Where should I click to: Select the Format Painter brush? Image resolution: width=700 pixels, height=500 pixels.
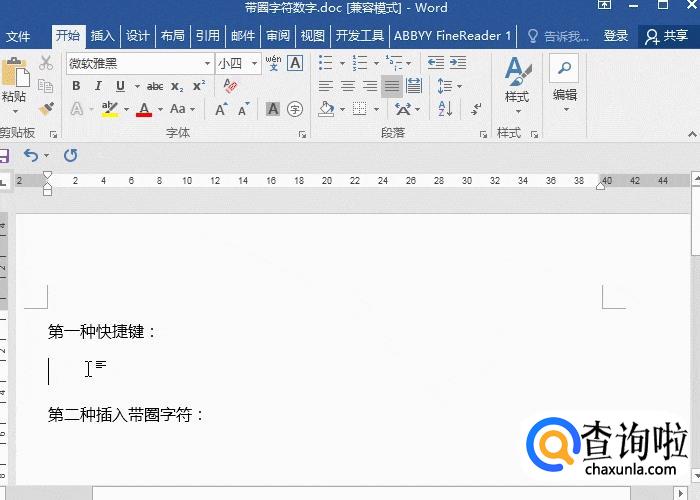tap(46, 108)
